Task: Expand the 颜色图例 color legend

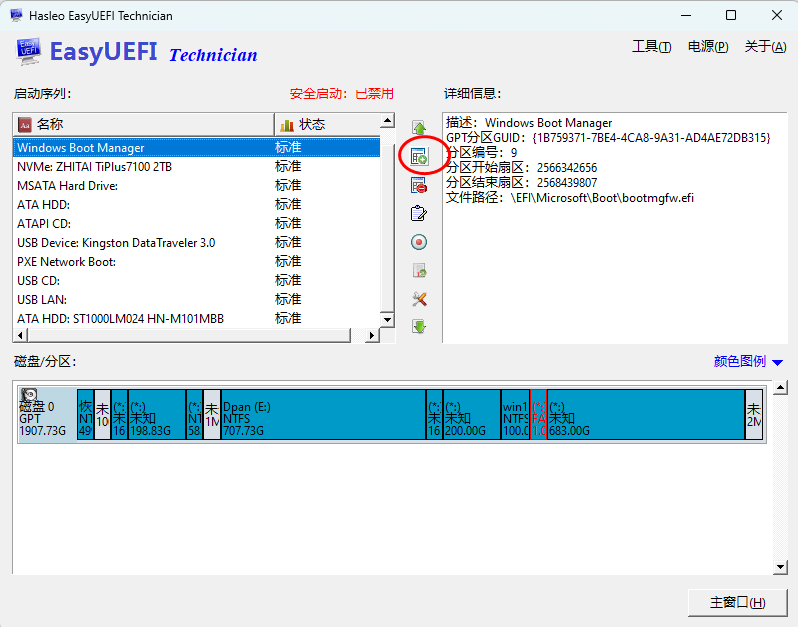Action: click(748, 361)
